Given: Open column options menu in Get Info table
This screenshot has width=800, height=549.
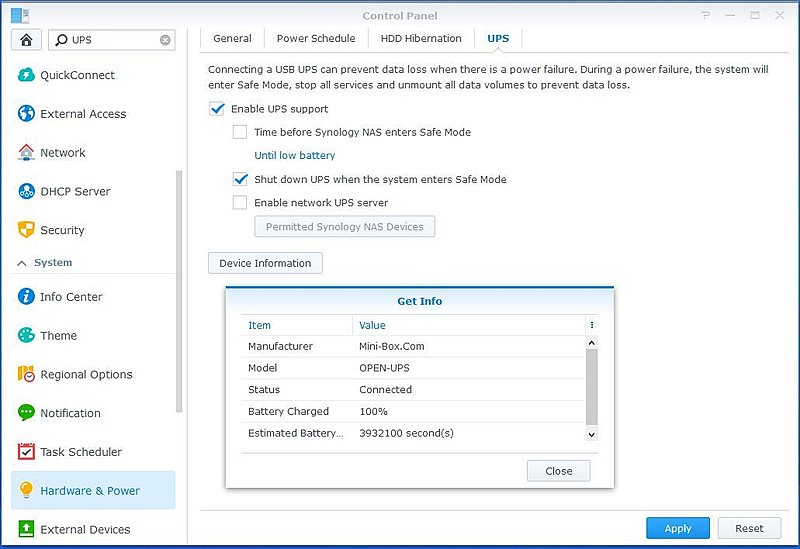Looking at the screenshot, I should point(591,325).
